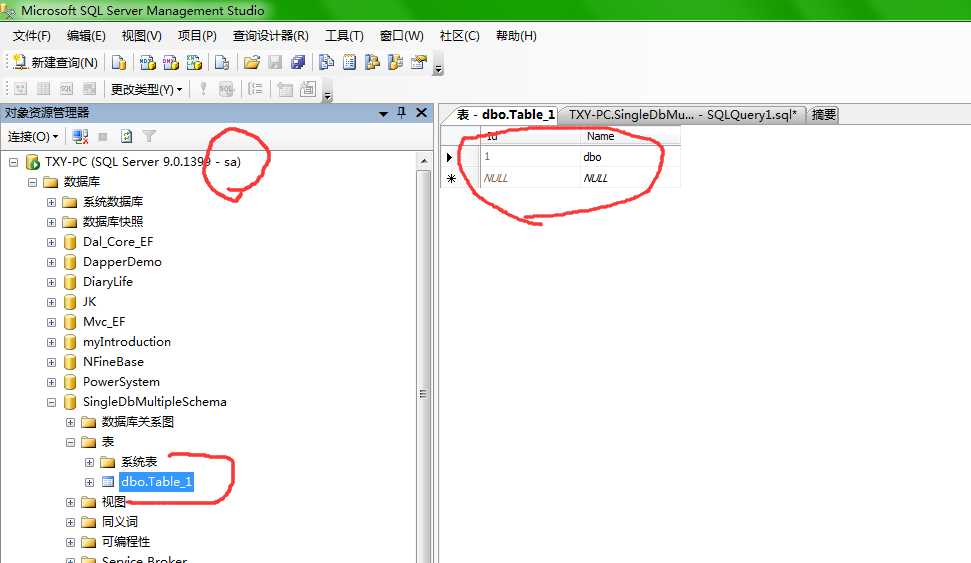Click the Add Table icon

[284, 89]
